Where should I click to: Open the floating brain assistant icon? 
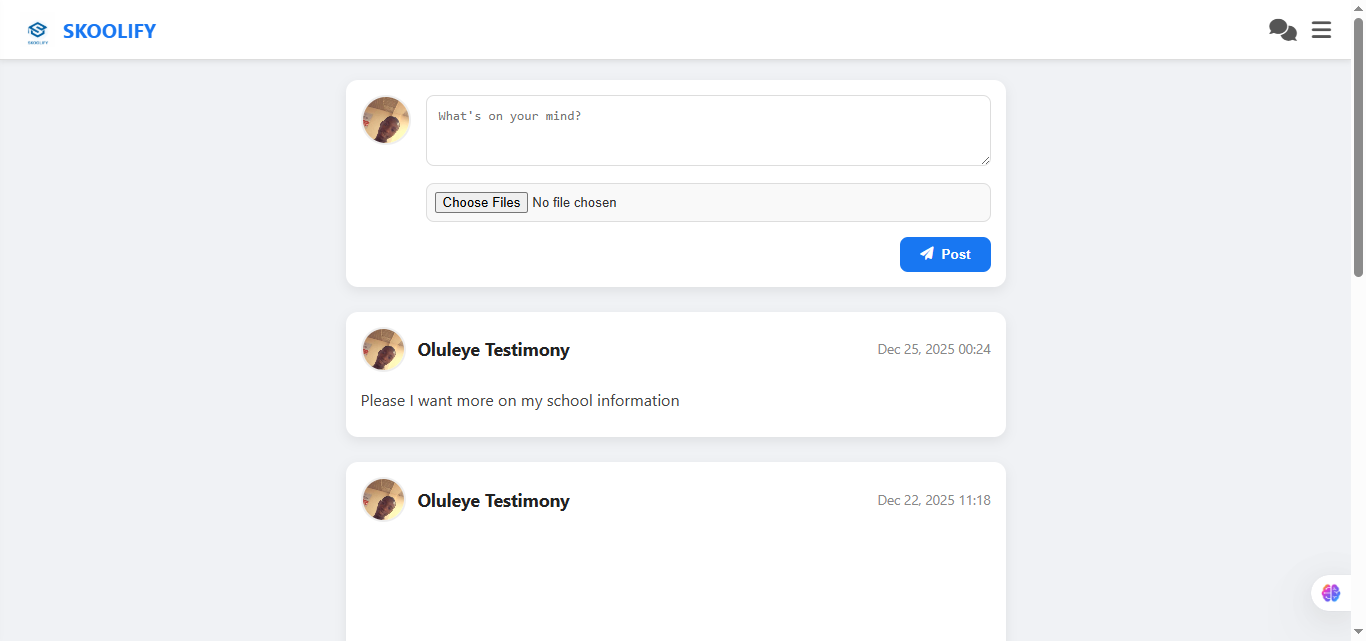pos(1330,593)
